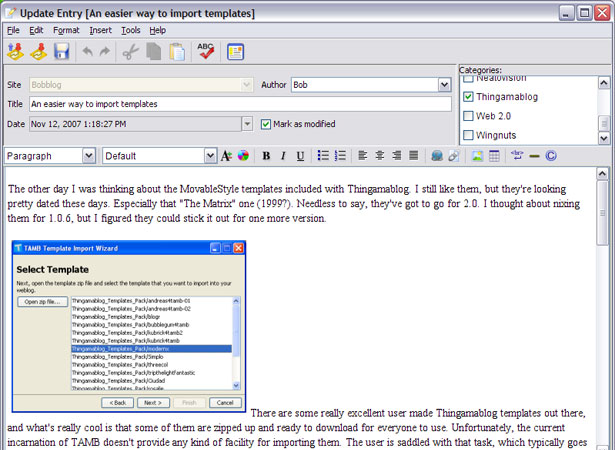Viewport: 615px width, 450px height.
Task: Open the Insert menu
Action: coord(100,30)
